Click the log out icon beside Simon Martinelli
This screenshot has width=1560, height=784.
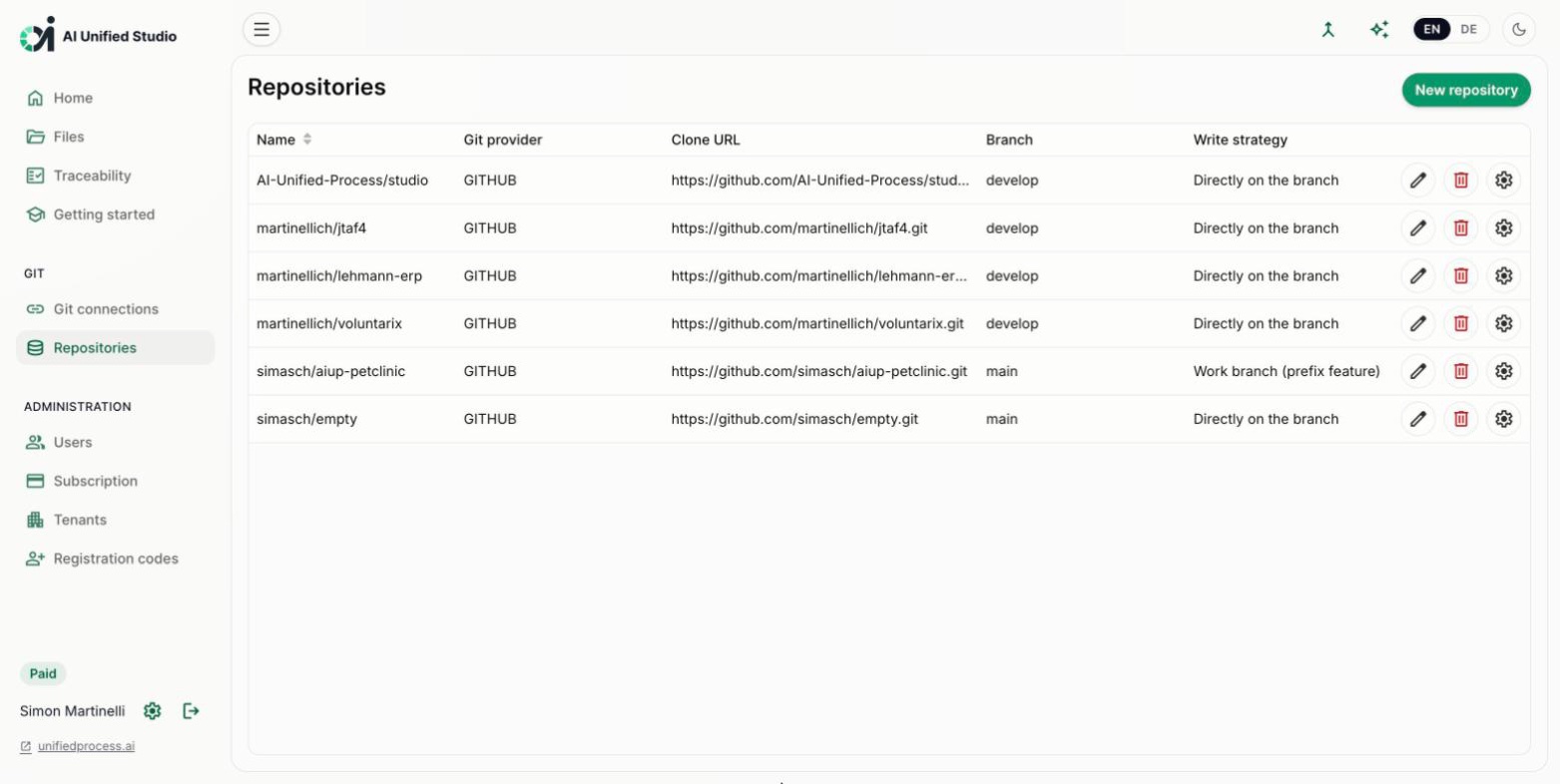click(x=191, y=711)
